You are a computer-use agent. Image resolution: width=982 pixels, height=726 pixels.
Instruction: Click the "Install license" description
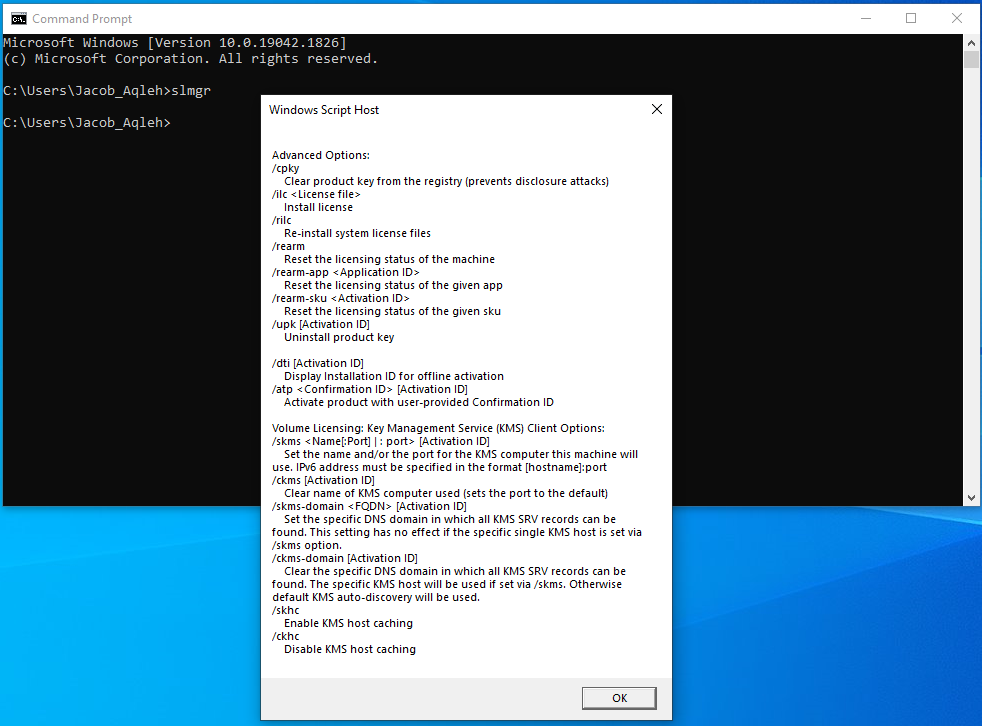click(318, 207)
